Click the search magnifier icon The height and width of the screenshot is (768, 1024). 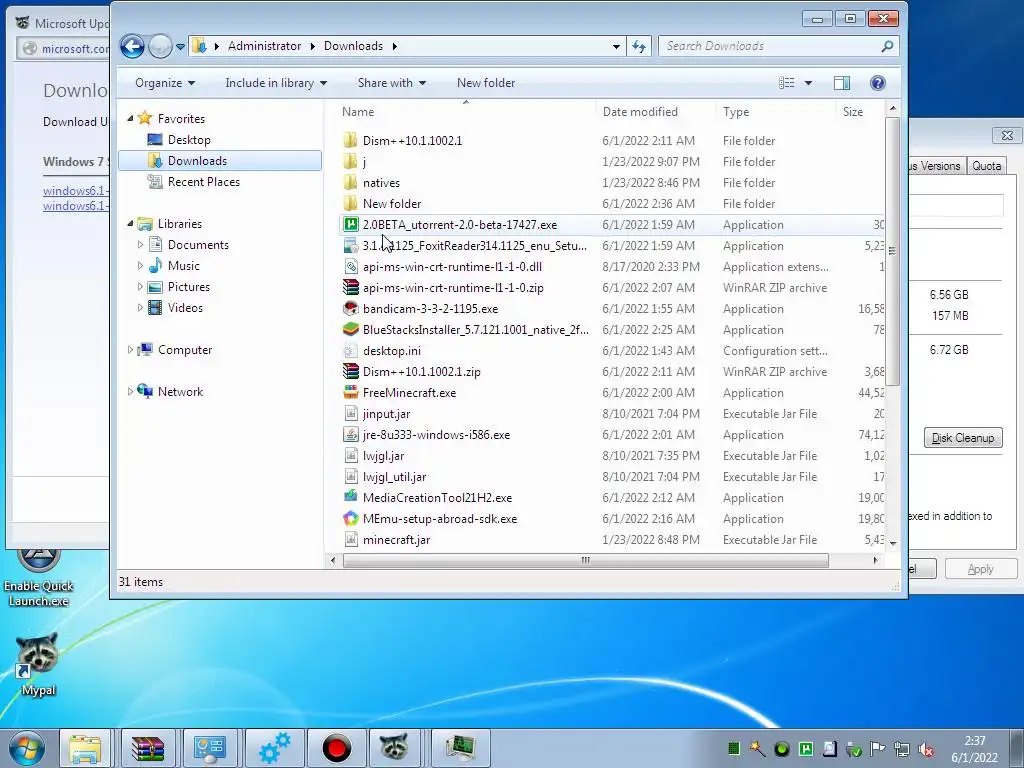887,46
